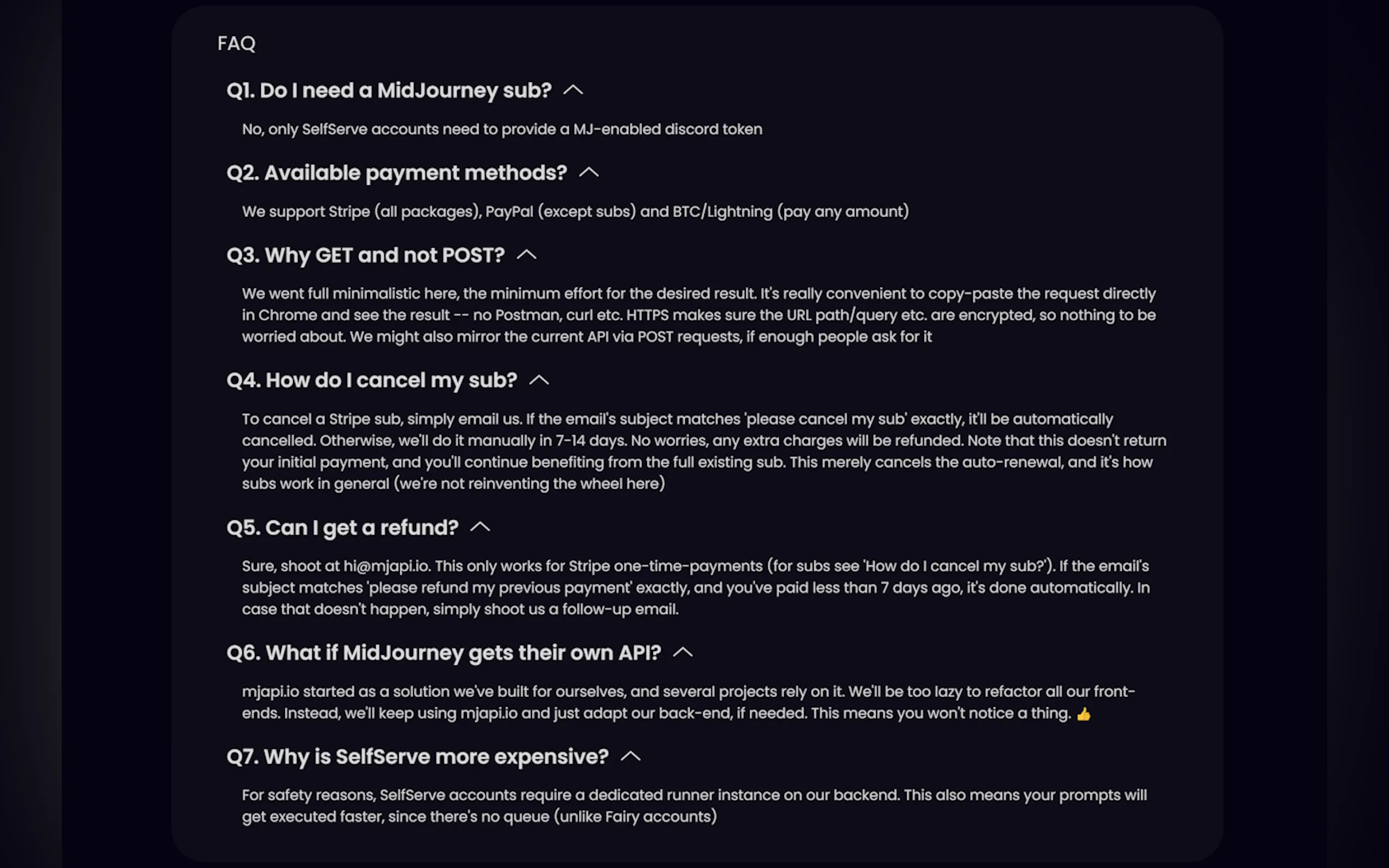The height and width of the screenshot is (868, 1389).
Task: Select Q7 Why is SelfServe more expensive title
Action: coord(417,757)
